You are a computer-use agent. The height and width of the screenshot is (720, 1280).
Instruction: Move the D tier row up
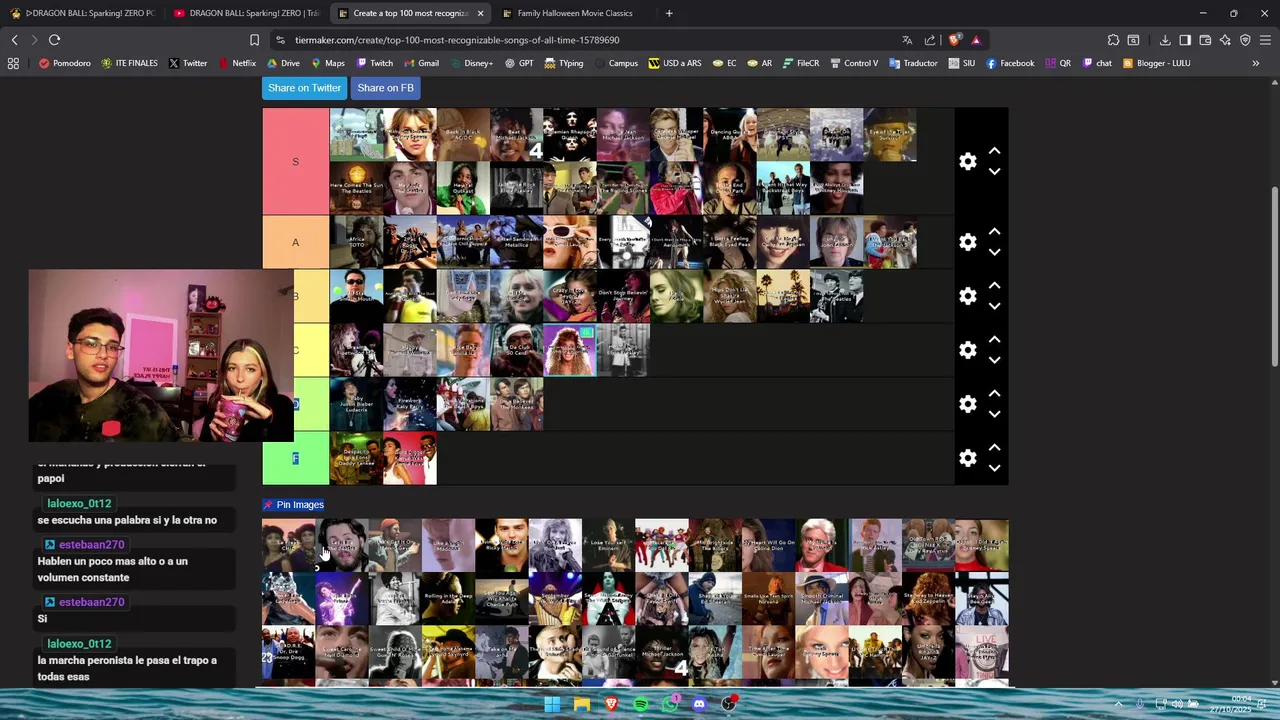tap(994, 393)
